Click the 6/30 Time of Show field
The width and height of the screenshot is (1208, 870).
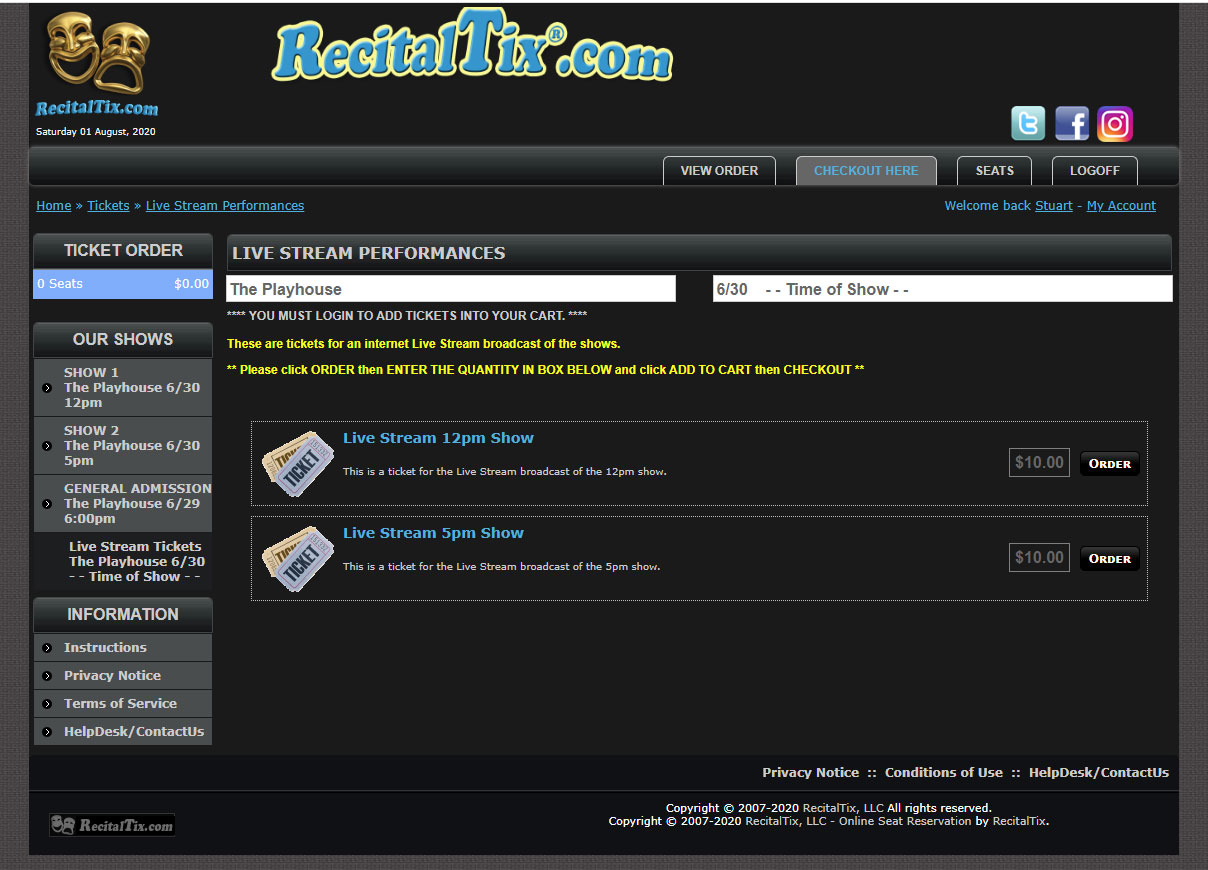pyautogui.click(x=942, y=289)
